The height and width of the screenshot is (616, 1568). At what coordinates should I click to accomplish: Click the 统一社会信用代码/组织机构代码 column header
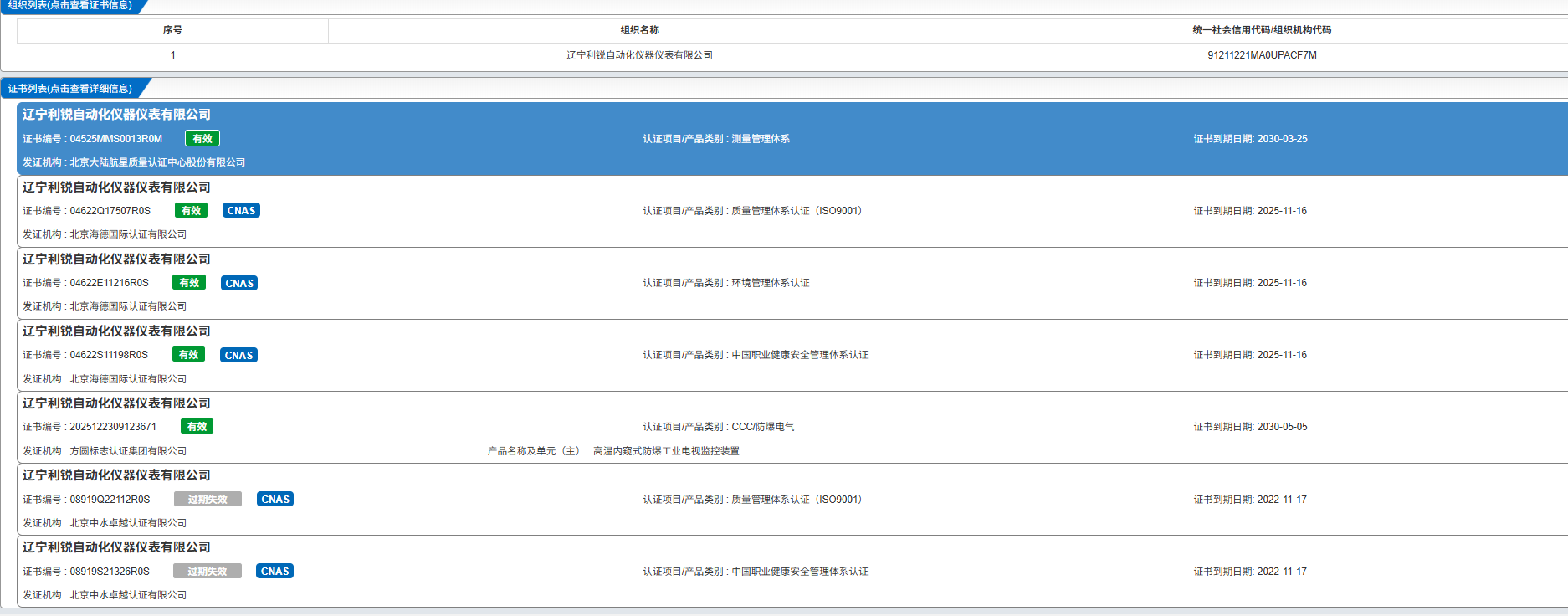1262,30
